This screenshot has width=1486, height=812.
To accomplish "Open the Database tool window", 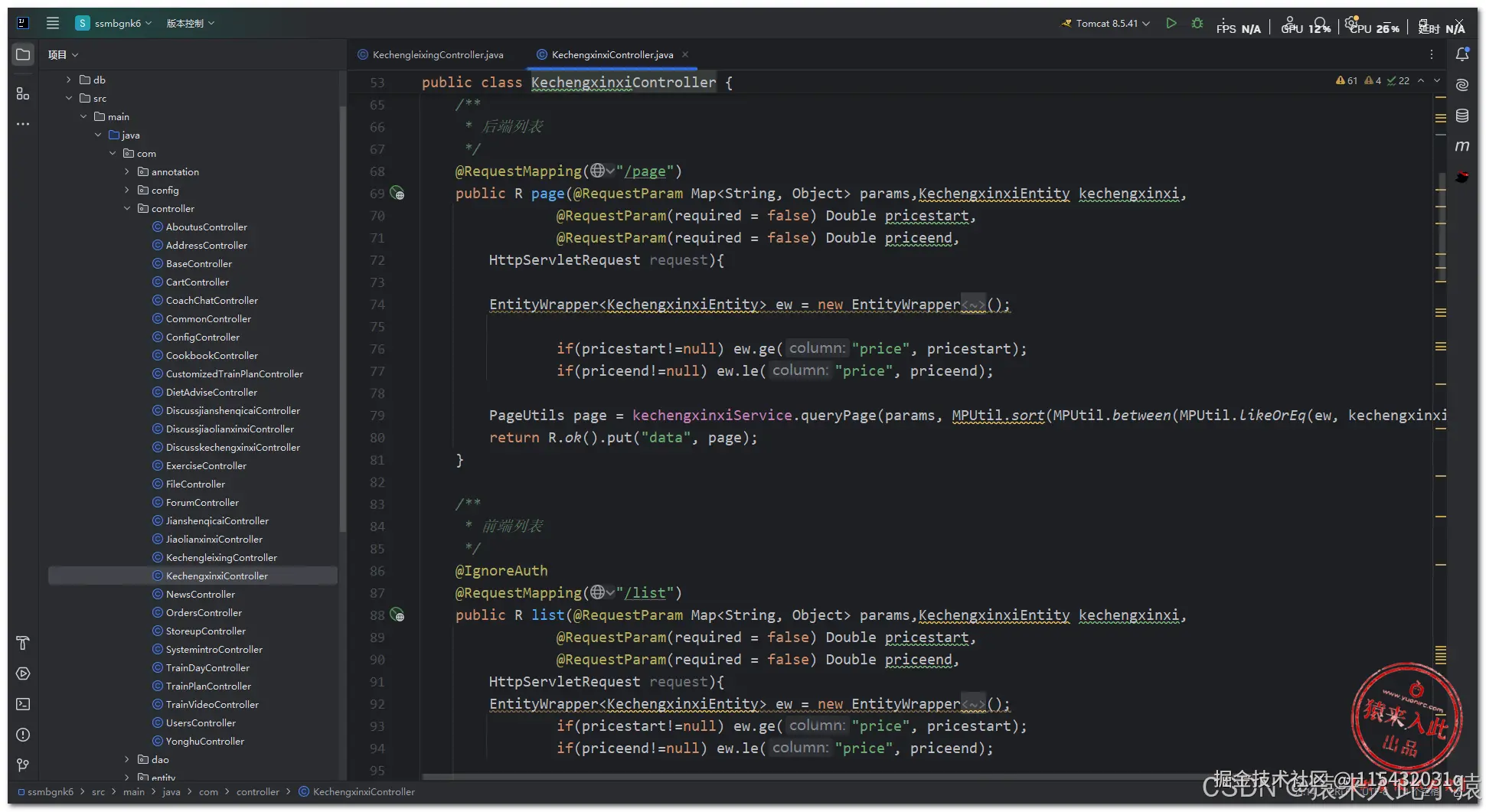I will pos(1462,116).
